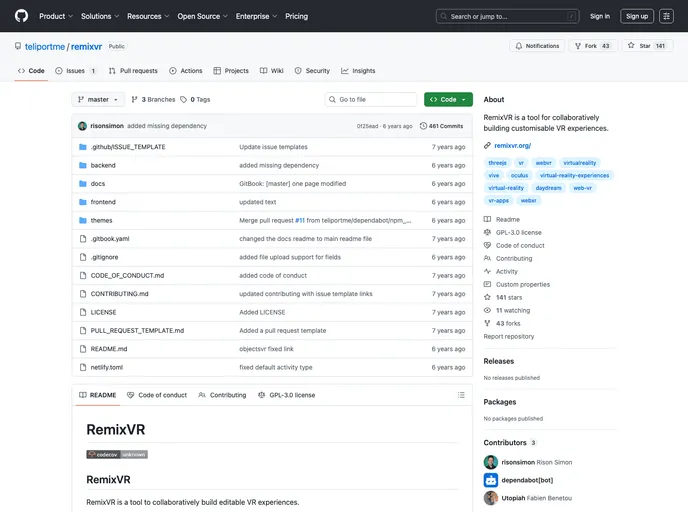Screen dimensions: 688x512
Task: Expand the Product menu in the header
Action: coord(55,16)
